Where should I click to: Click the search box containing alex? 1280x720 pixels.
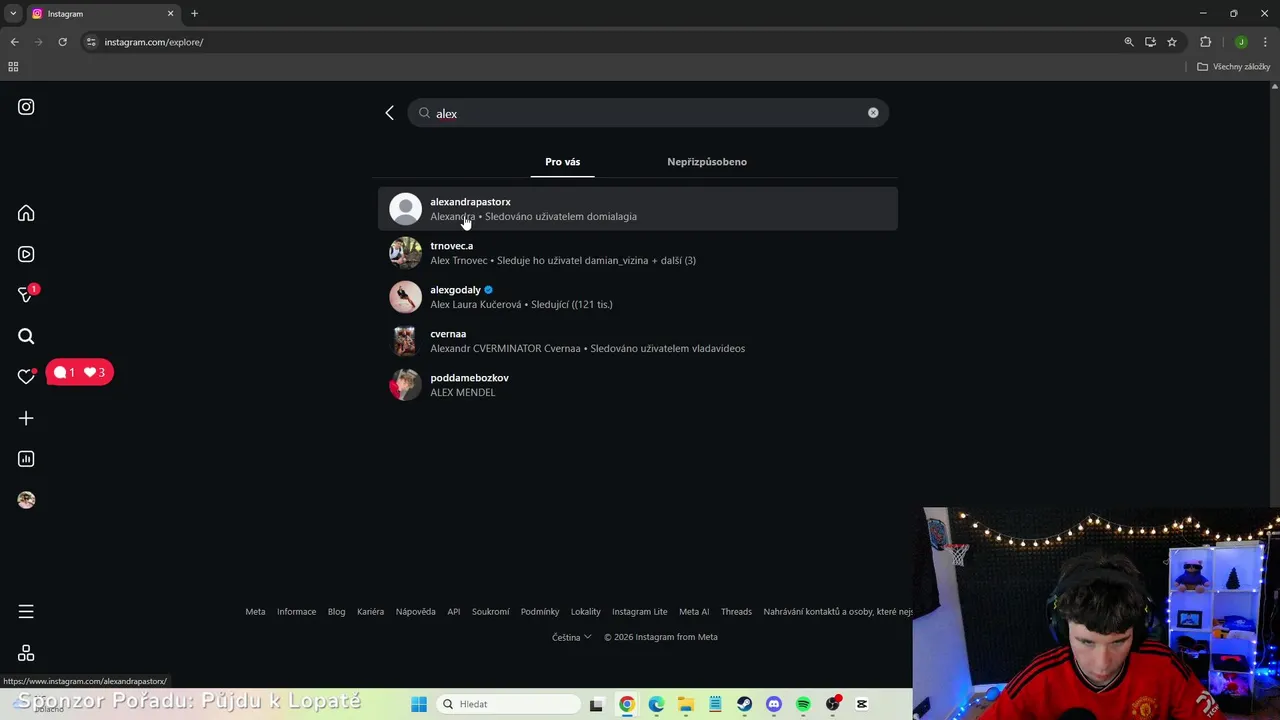coord(648,113)
